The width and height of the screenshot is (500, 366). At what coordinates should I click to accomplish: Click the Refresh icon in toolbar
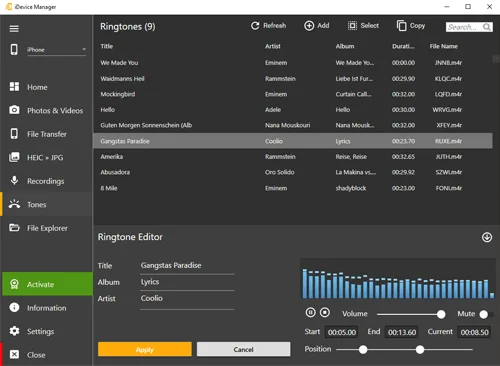click(255, 26)
